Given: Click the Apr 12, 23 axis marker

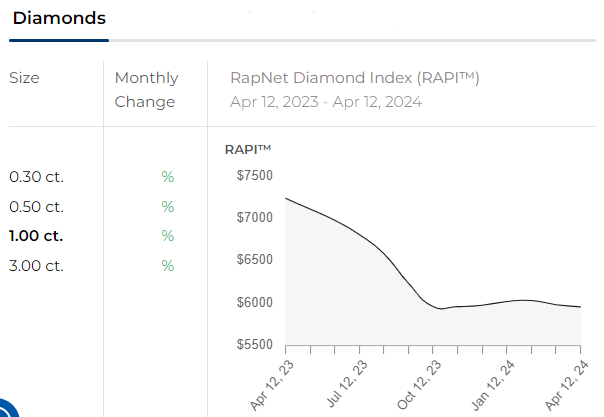Looking at the screenshot, I should tap(272, 385).
